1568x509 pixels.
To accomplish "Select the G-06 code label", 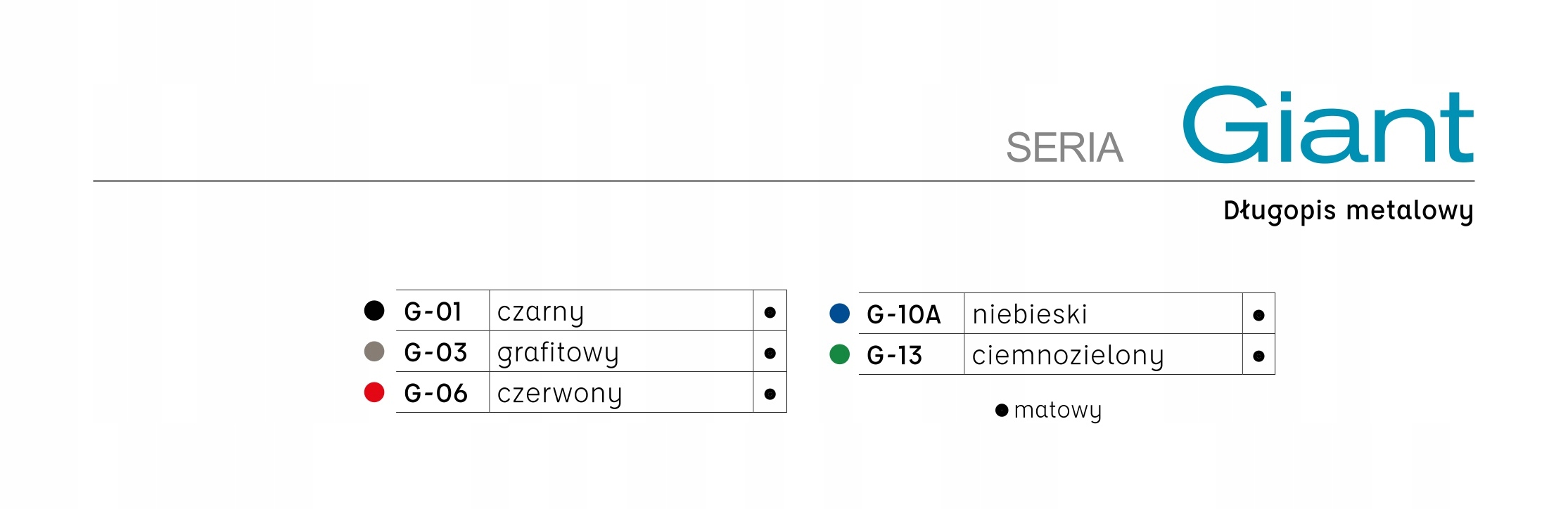I will point(435,393).
